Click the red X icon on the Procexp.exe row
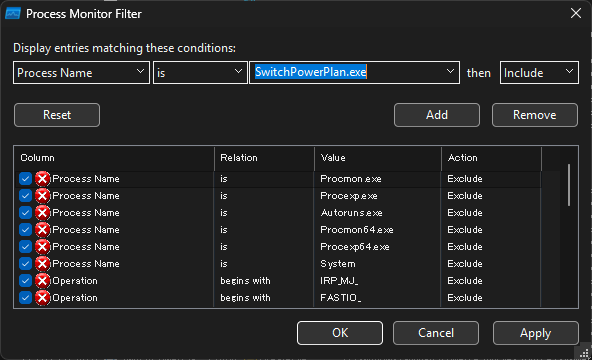 point(42,195)
